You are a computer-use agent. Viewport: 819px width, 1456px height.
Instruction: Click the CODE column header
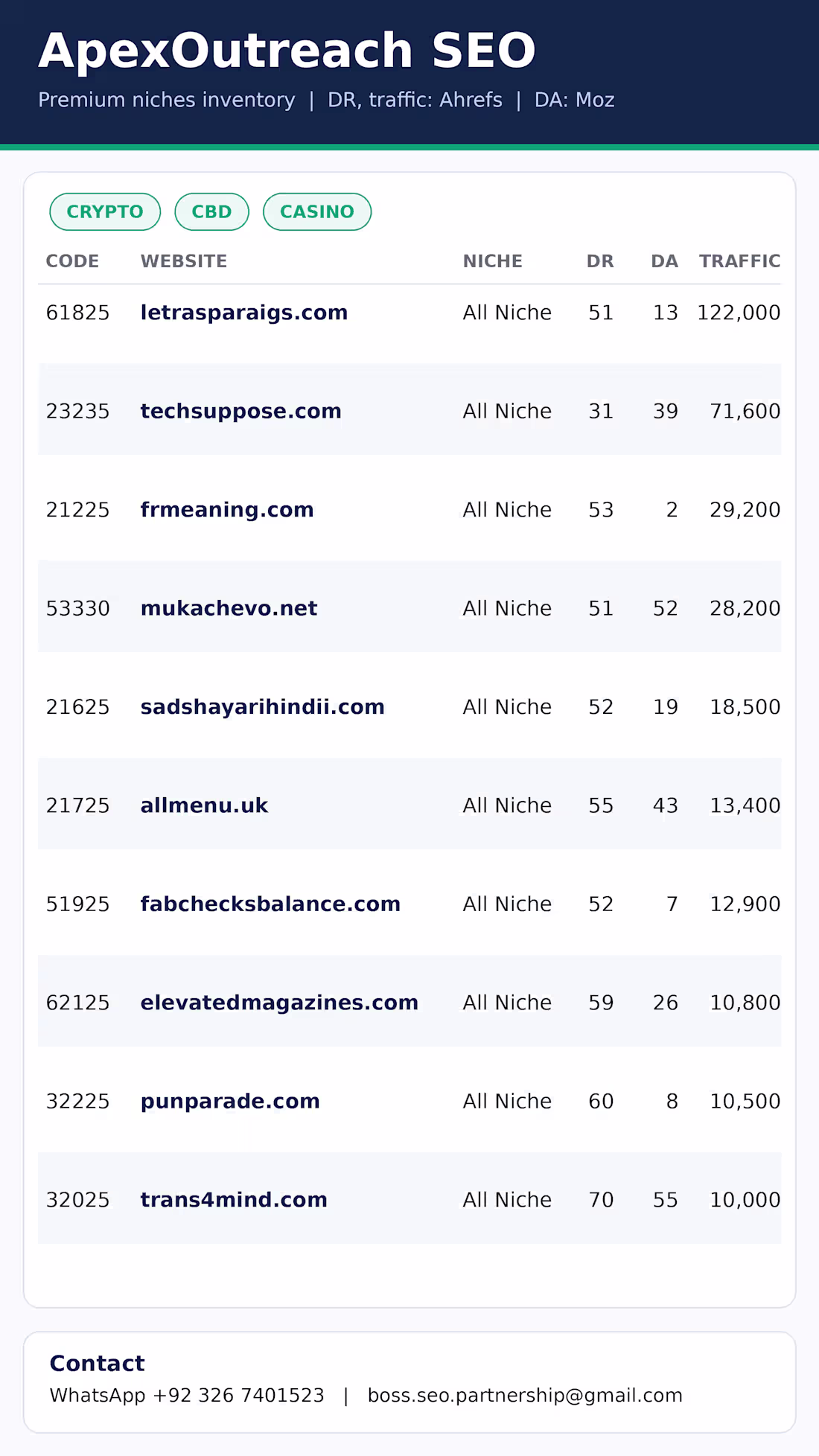[x=72, y=261]
